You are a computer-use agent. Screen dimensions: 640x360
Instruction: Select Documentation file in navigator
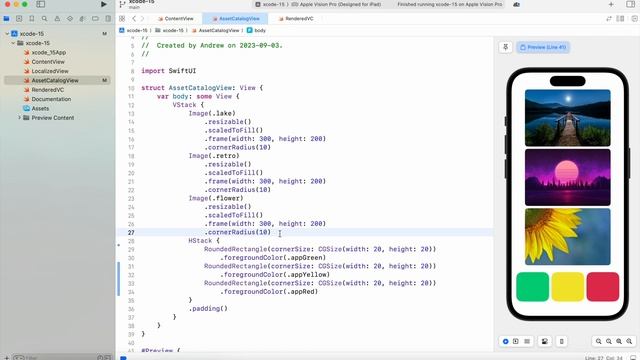(x=47, y=99)
